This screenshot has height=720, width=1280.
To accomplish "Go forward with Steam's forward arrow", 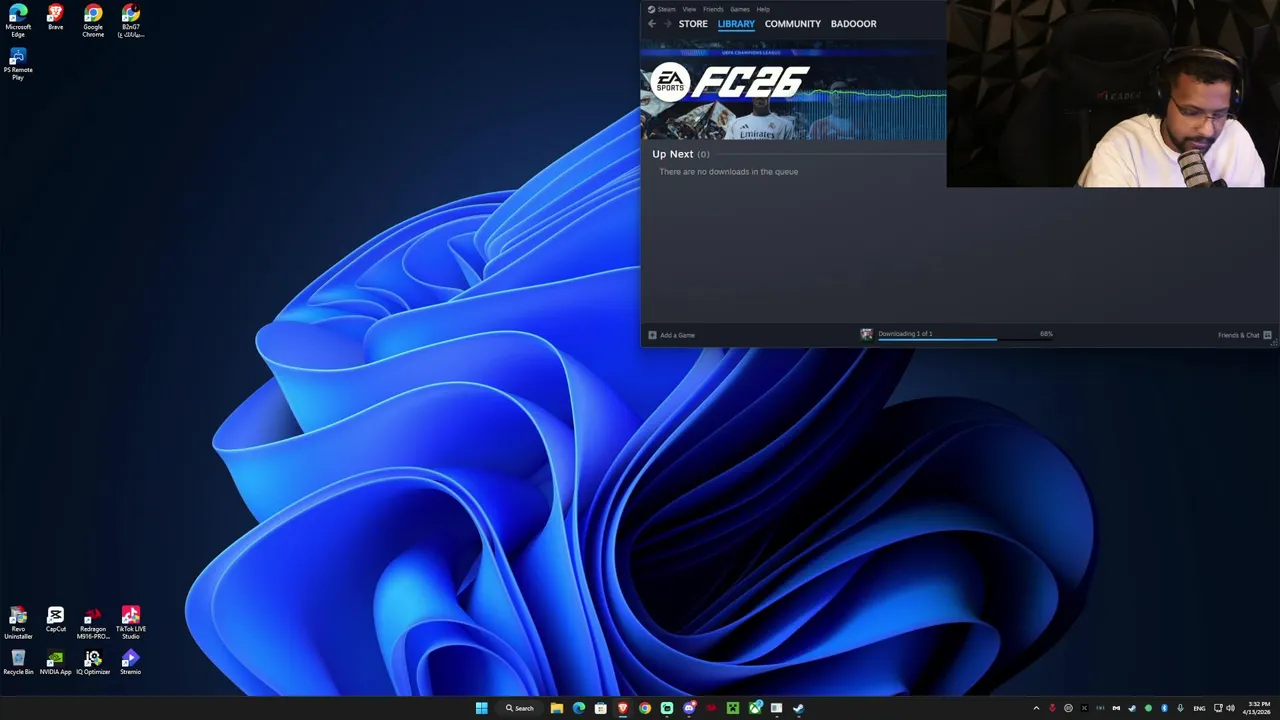I will 667,24.
